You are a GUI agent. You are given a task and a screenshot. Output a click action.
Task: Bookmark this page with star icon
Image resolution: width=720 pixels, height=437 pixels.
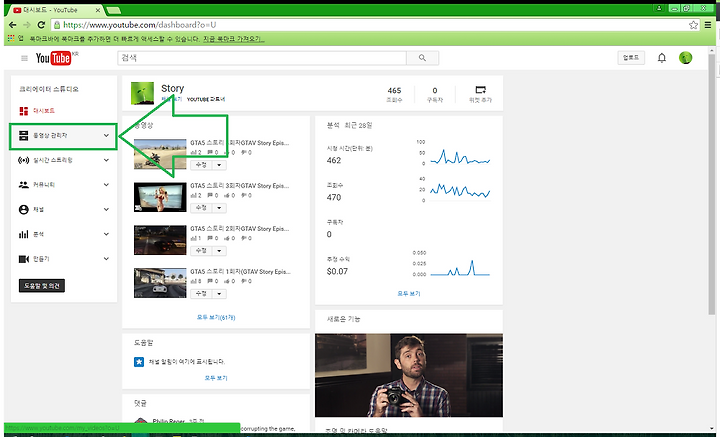point(693,25)
